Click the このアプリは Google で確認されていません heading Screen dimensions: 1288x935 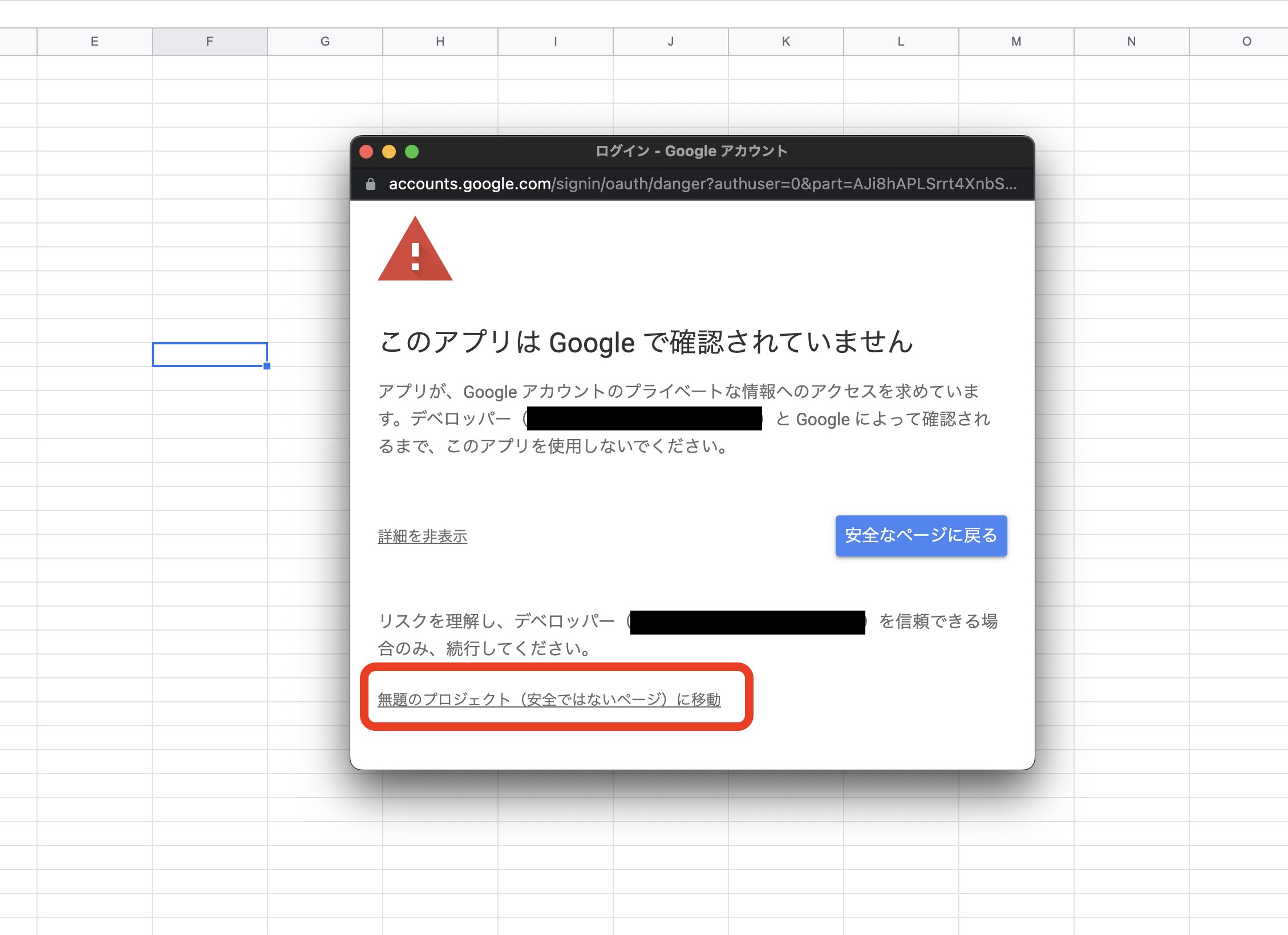point(646,342)
